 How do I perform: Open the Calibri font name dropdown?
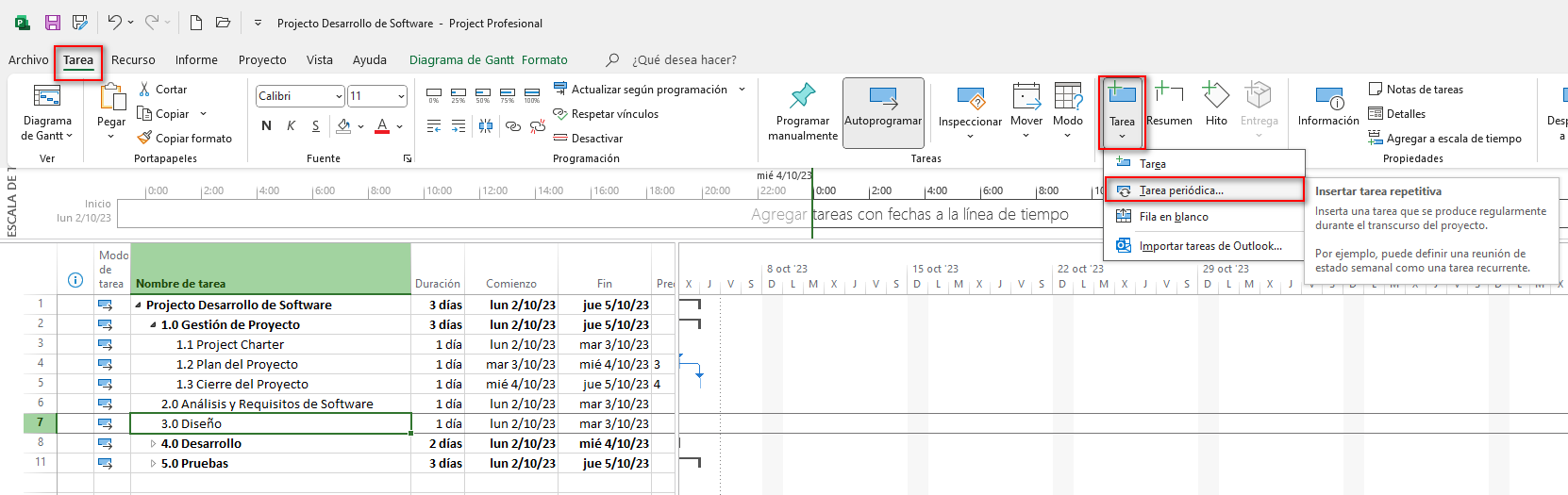pos(339,96)
